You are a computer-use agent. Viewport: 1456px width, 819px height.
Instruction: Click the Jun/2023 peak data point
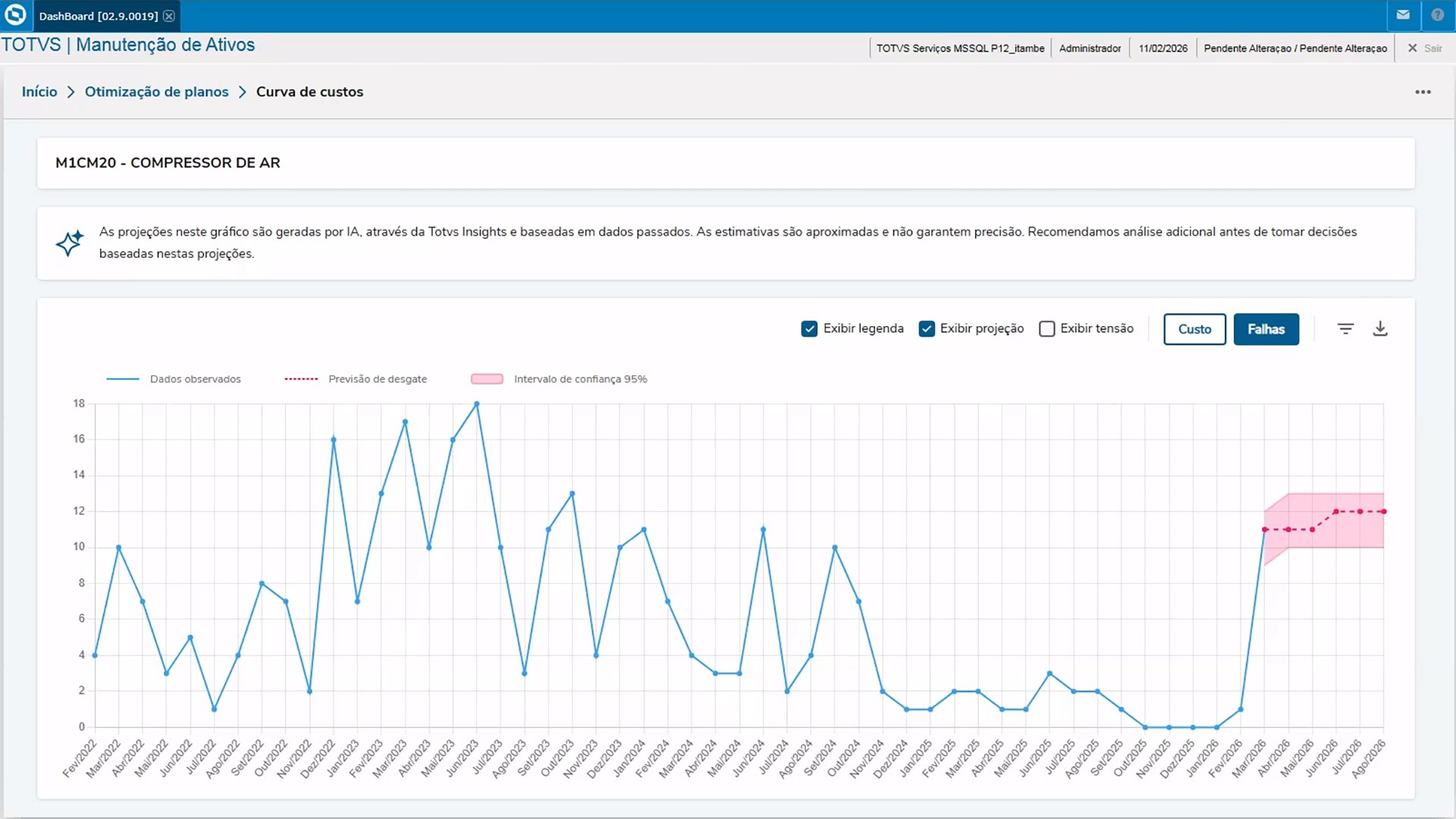(x=476, y=404)
